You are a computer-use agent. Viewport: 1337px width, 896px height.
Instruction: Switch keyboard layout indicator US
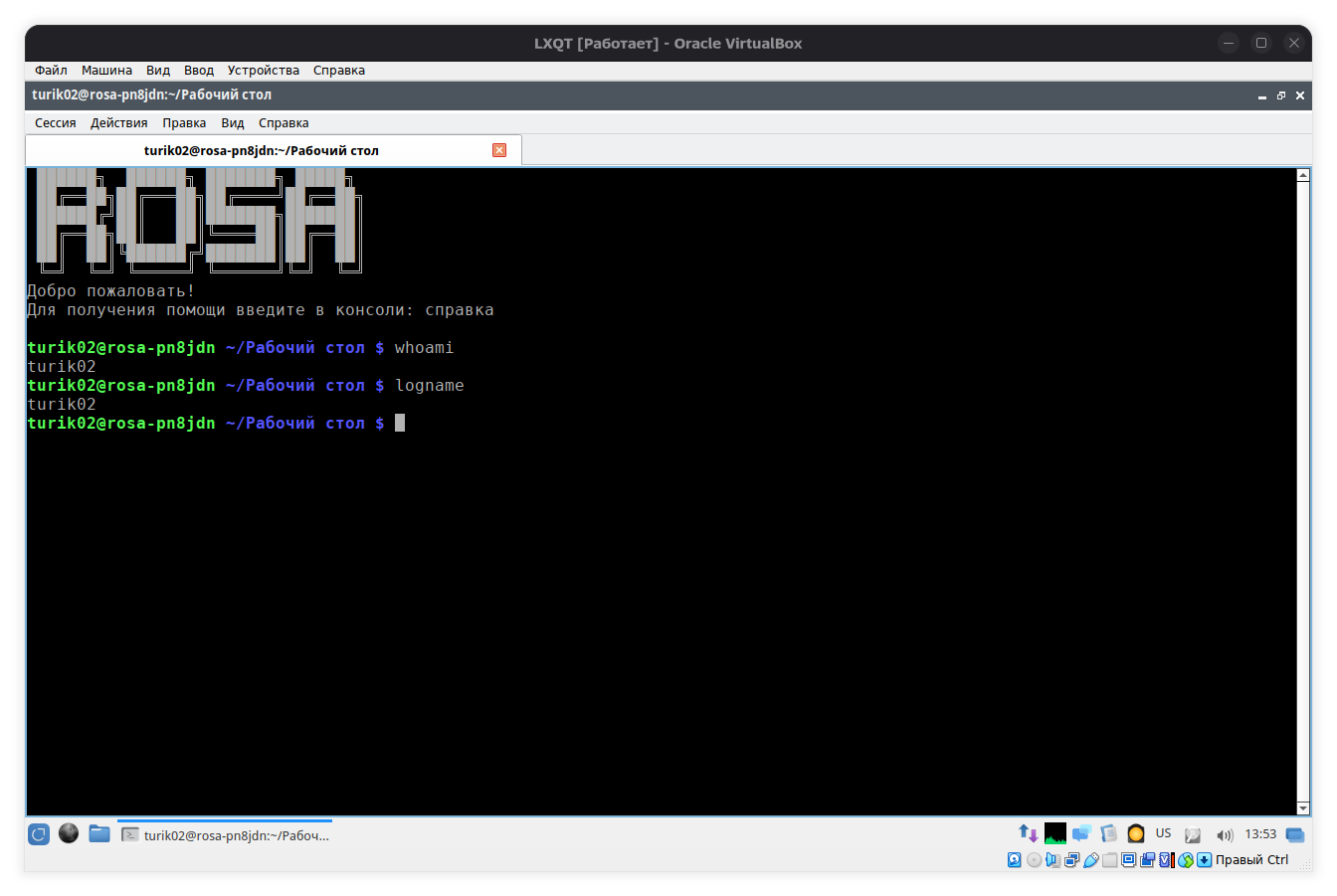[x=1164, y=833]
